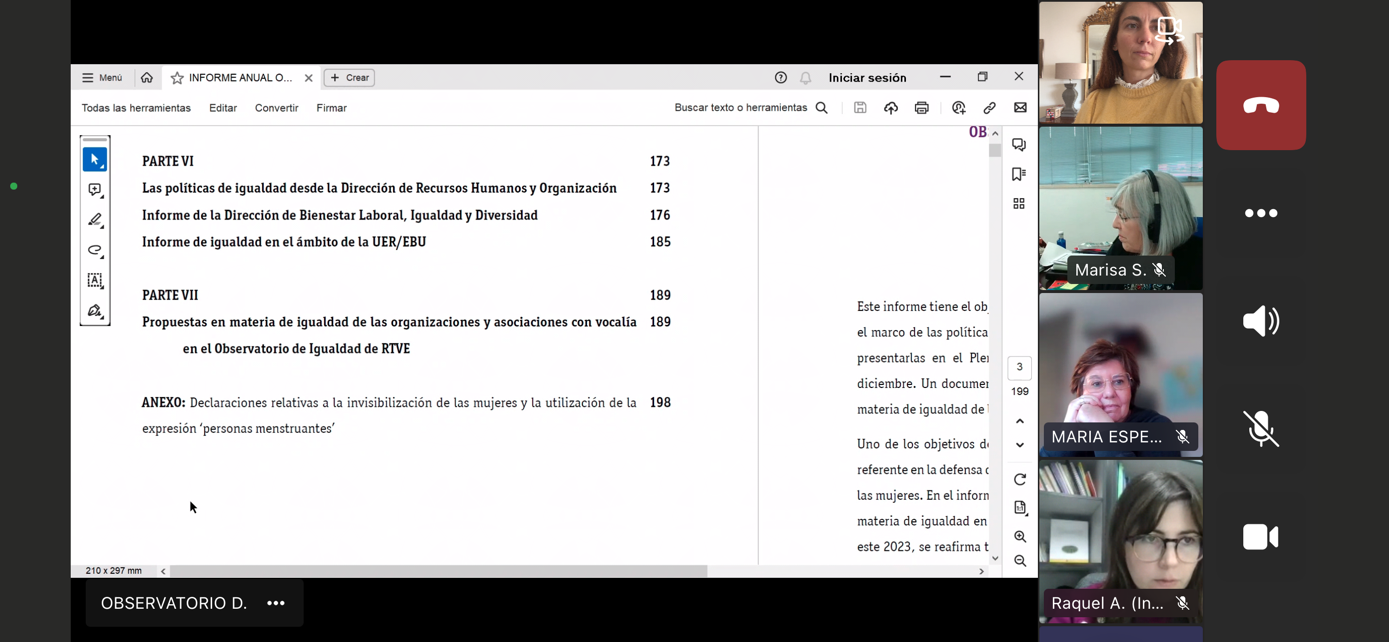Copy link with the chain icon

coord(990,108)
